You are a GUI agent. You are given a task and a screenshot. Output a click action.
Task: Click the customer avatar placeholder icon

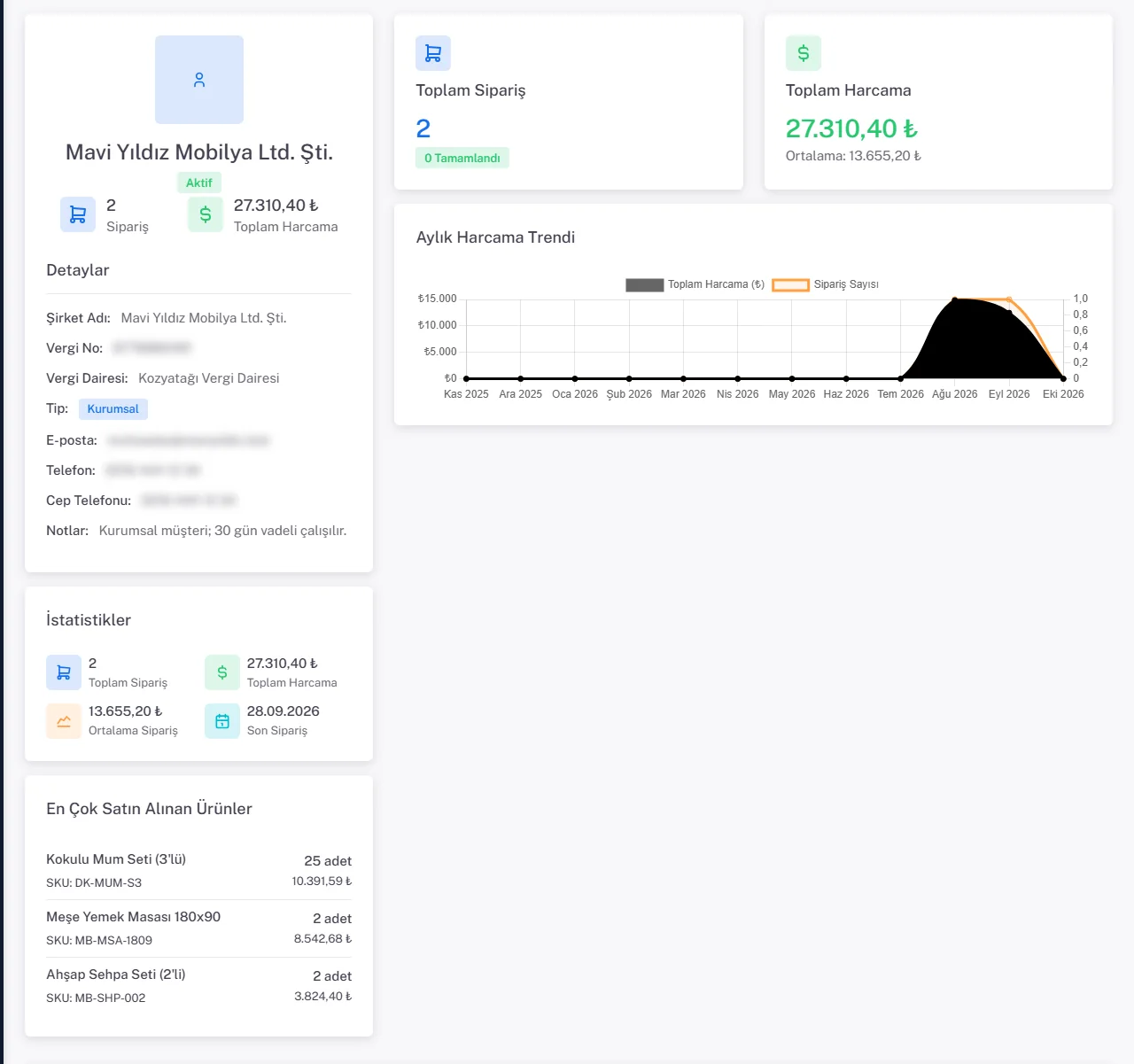pos(199,80)
